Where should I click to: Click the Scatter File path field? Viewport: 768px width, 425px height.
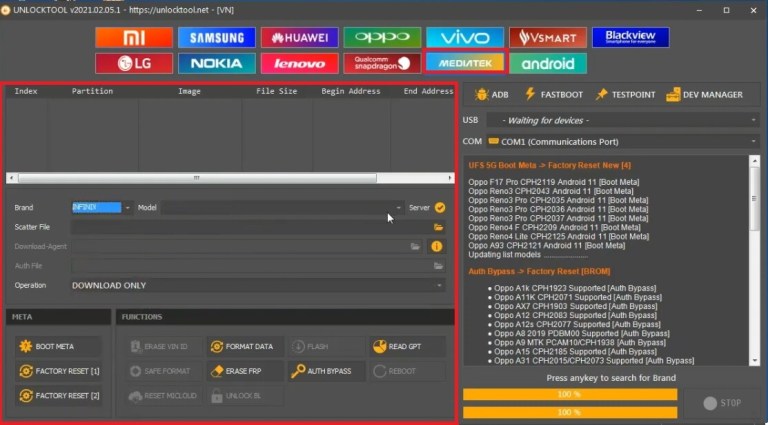click(251, 227)
